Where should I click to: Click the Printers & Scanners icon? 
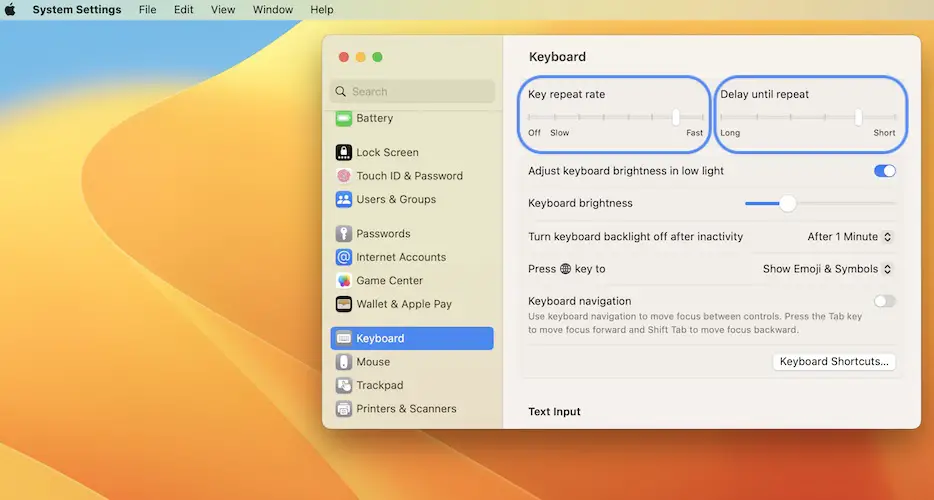(344, 409)
